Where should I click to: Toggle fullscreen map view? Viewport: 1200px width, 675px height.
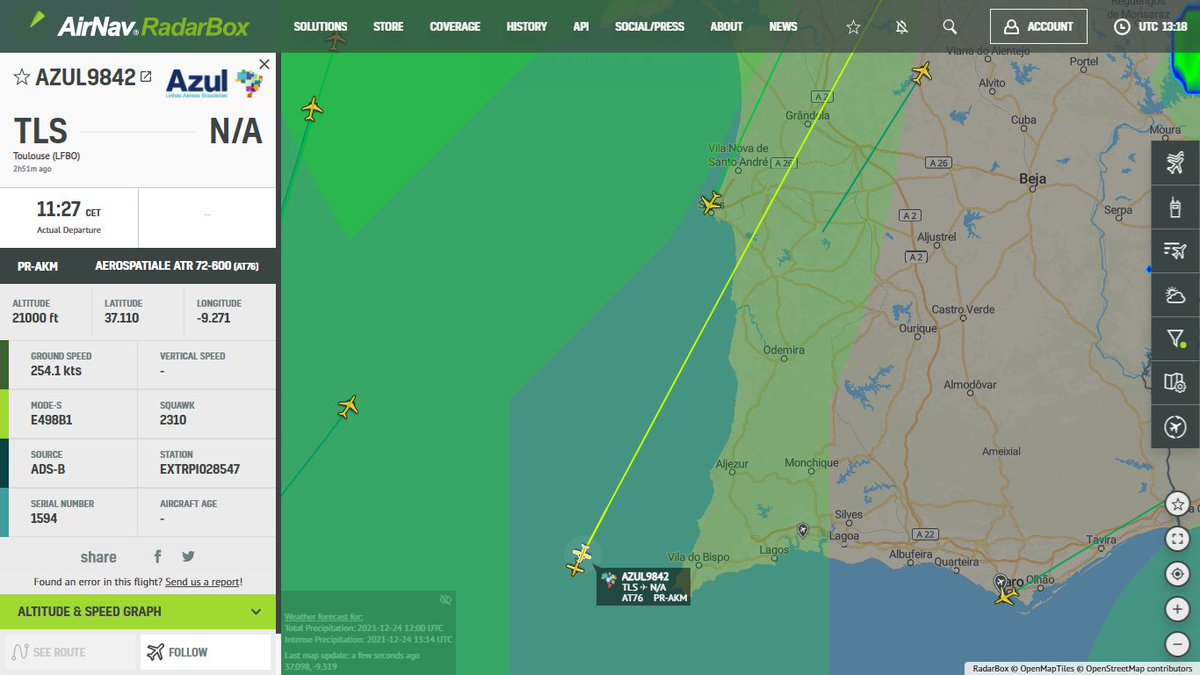pyautogui.click(x=1177, y=540)
